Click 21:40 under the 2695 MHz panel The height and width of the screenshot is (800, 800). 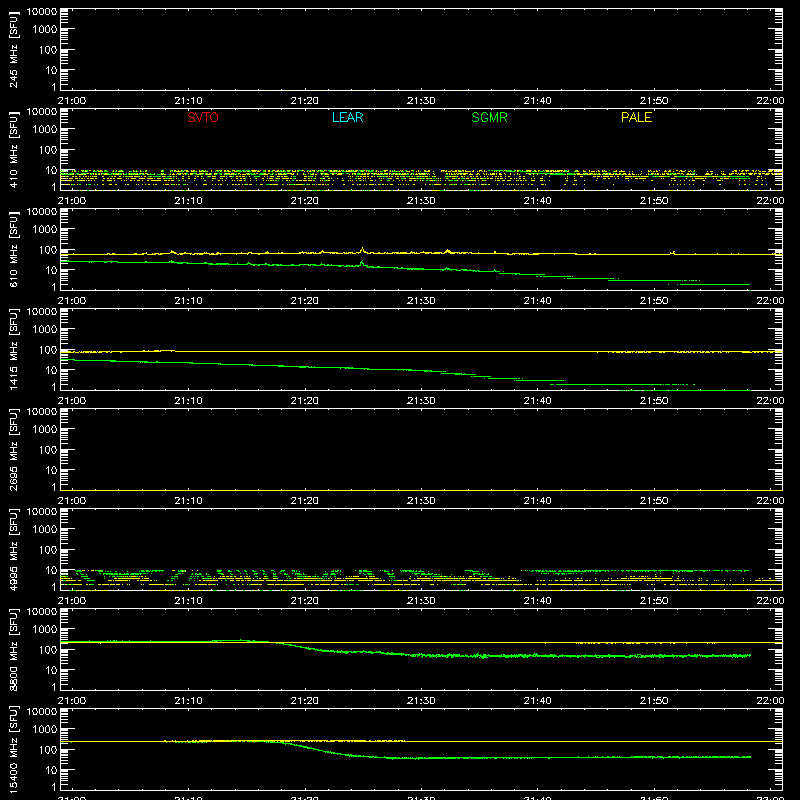[537, 501]
